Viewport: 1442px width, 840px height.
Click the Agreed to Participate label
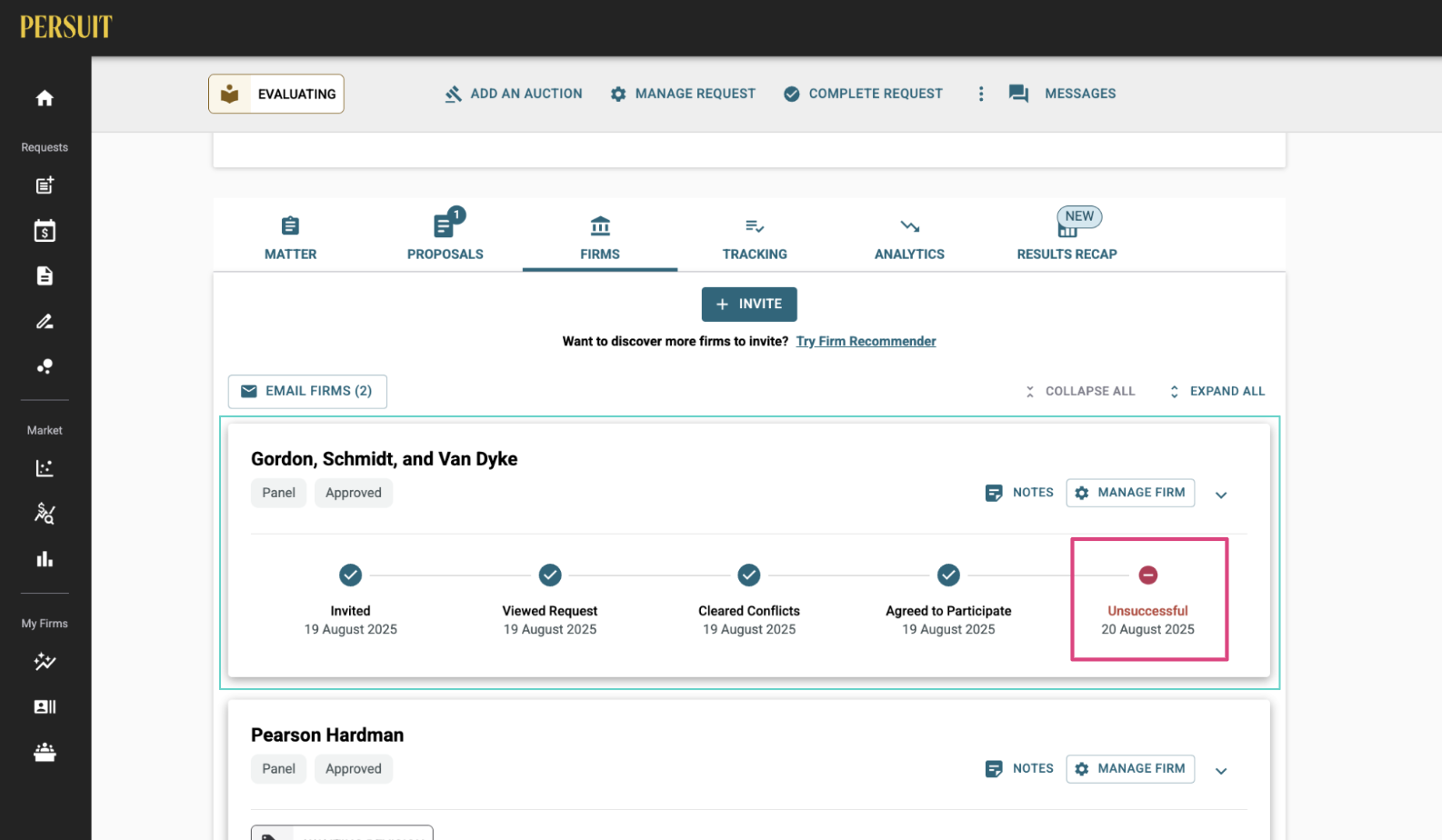(948, 611)
